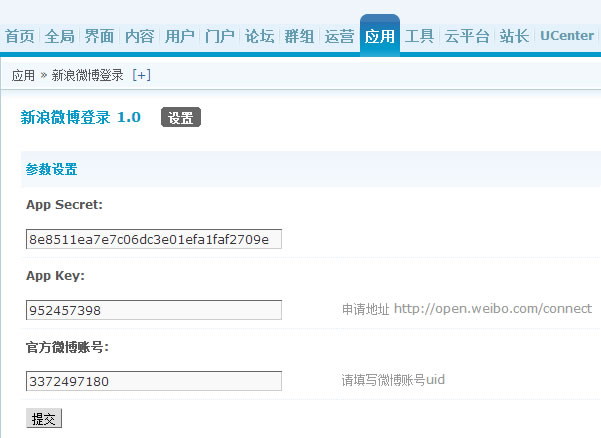Open the UCenter tab

click(x=567, y=36)
